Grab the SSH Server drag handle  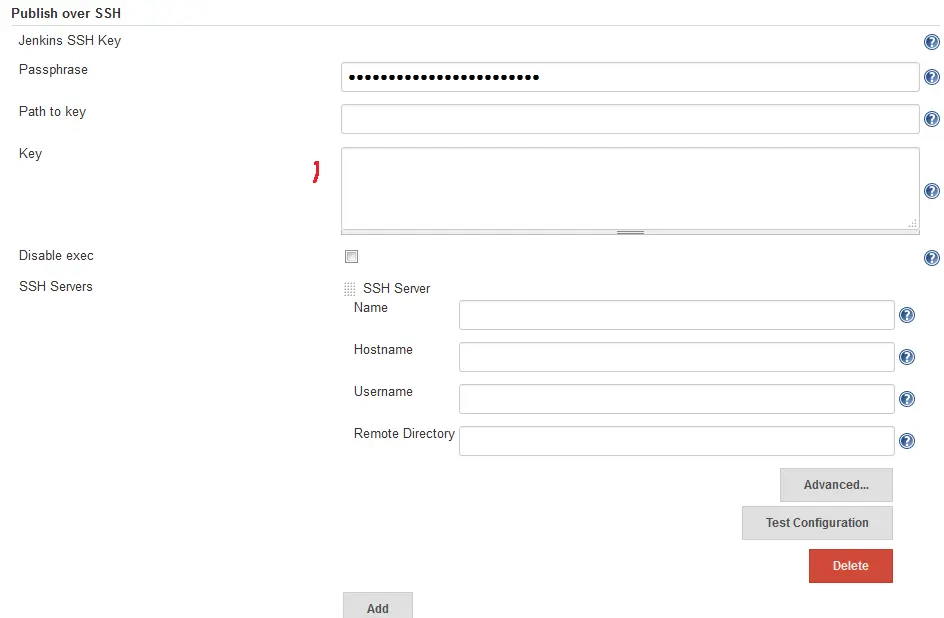[349, 289]
